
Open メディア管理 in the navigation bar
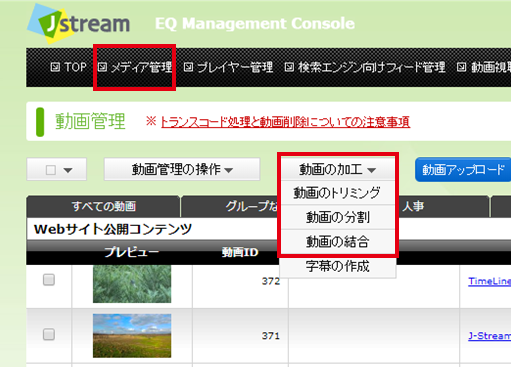pyautogui.click(x=135, y=67)
